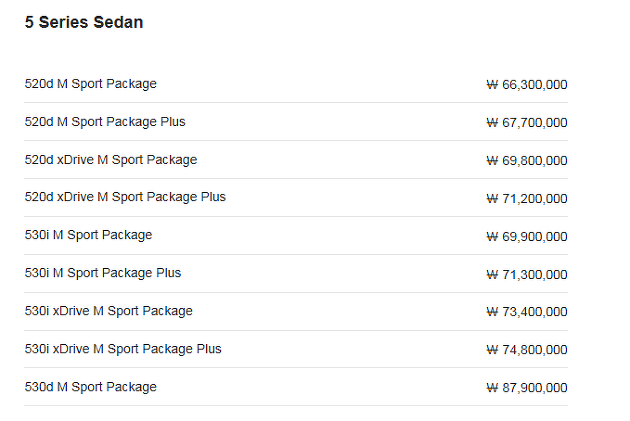630x421 pixels.
Task: Click the ₩ 69,900,000 price
Action: coord(527,237)
